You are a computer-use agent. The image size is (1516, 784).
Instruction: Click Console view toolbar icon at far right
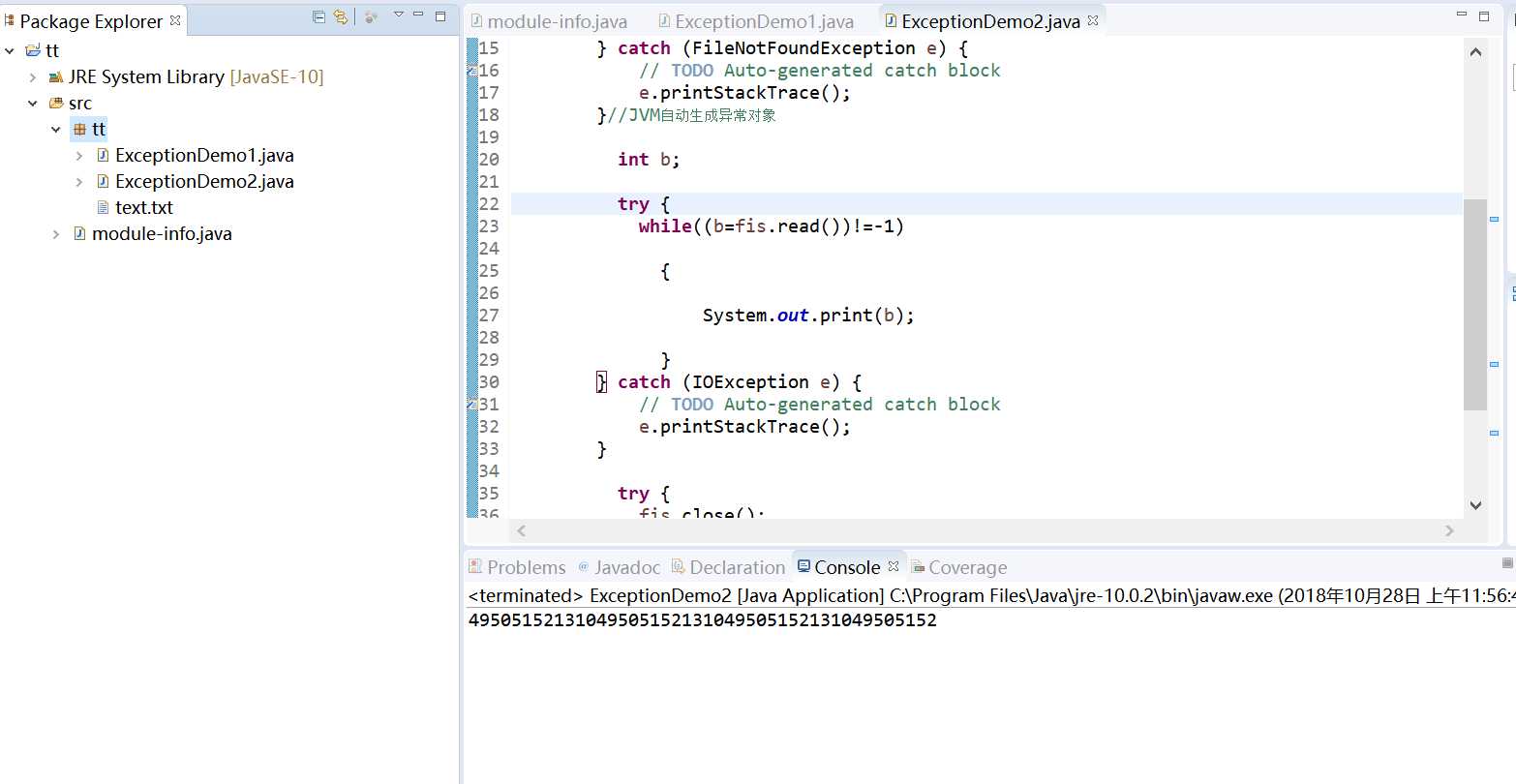pyautogui.click(x=1507, y=562)
